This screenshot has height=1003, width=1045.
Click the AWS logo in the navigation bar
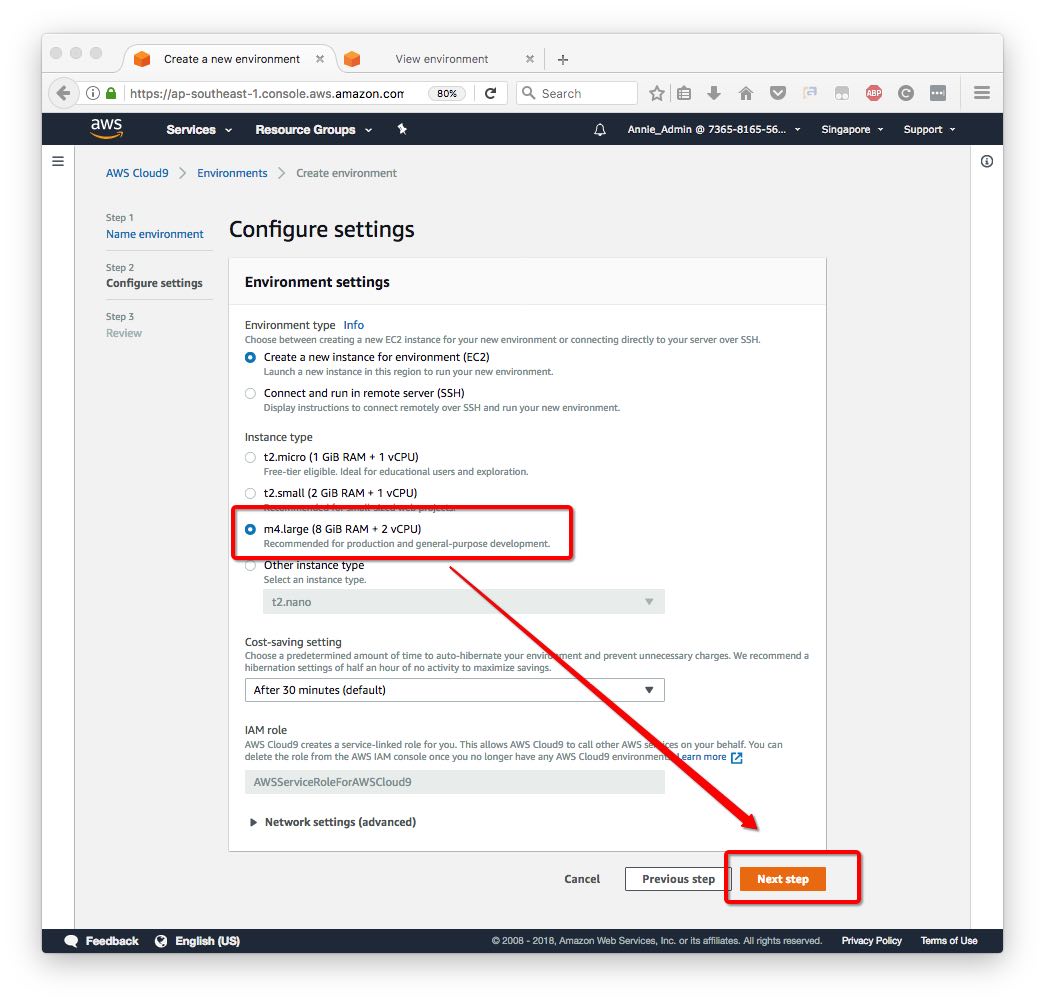[107, 128]
